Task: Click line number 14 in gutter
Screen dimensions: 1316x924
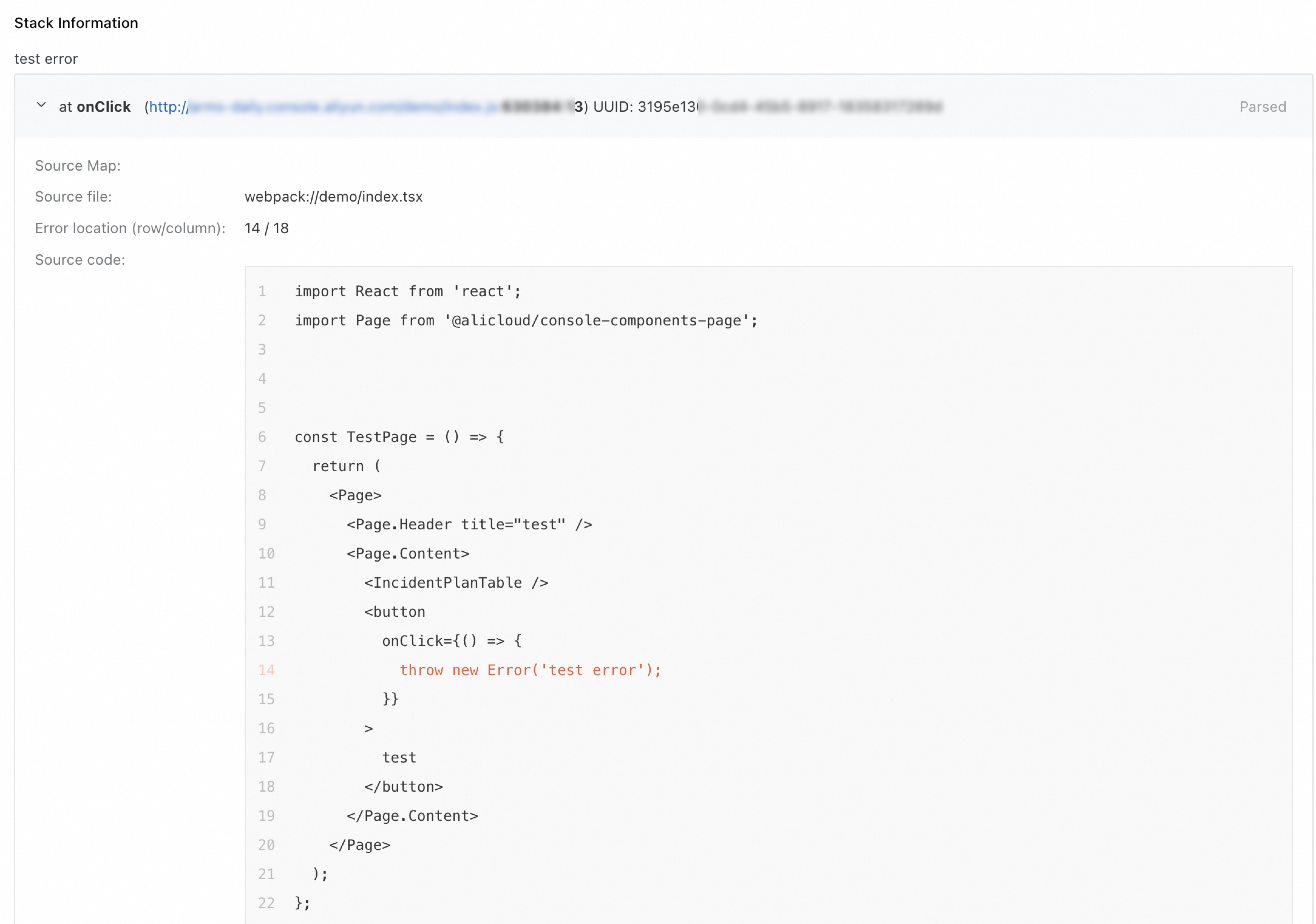Action: pyautogui.click(x=266, y=670)
